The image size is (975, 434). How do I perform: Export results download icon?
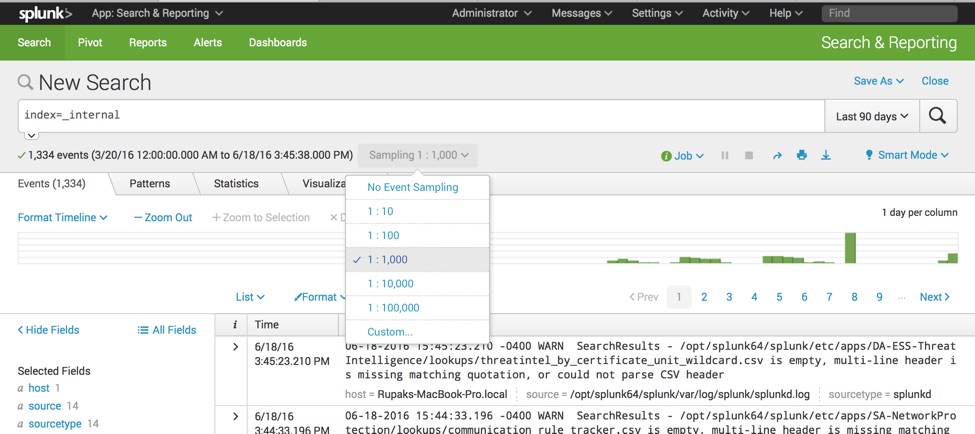[x=826, y=155]
